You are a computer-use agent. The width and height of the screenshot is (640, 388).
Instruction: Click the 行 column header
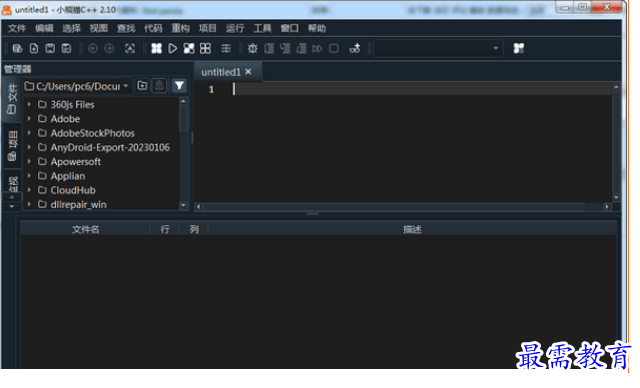tap(164, 229)
